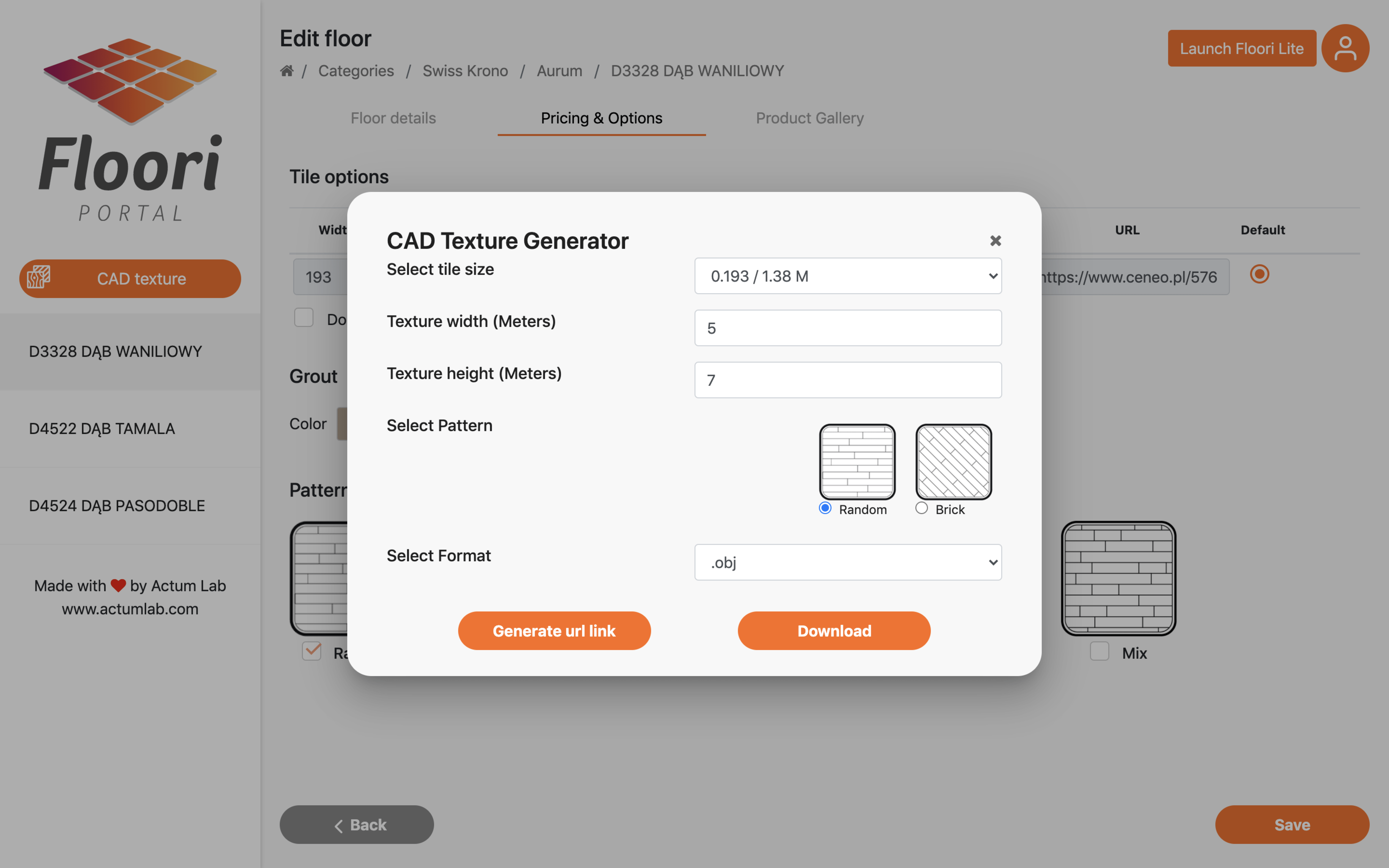Choose the Random pattern radio button

[825, 508]
